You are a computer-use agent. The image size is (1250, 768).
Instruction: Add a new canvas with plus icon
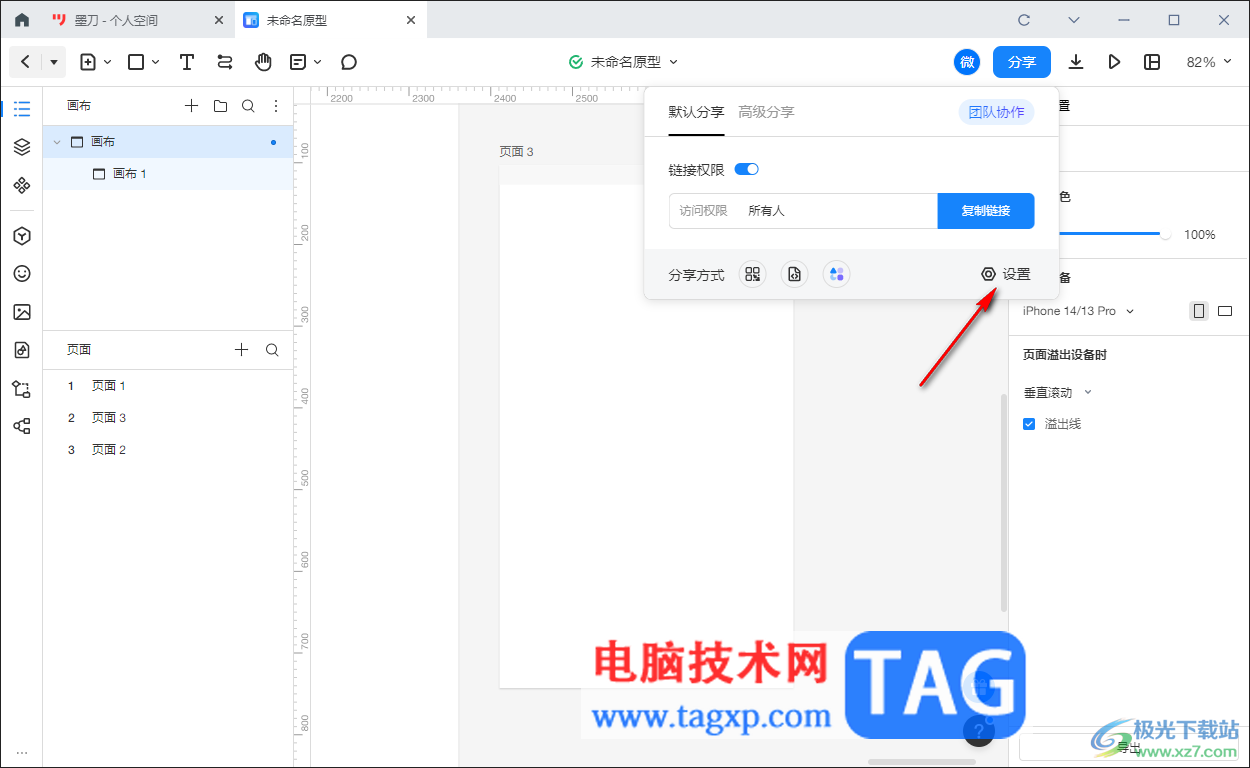click(x=192, y=106)
